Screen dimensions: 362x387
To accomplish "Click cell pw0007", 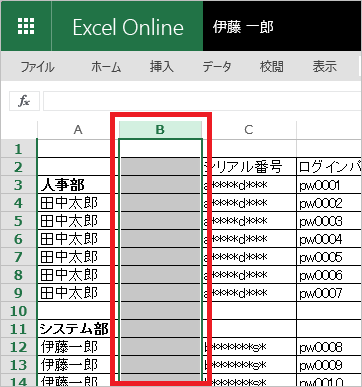I will point(329,293).
